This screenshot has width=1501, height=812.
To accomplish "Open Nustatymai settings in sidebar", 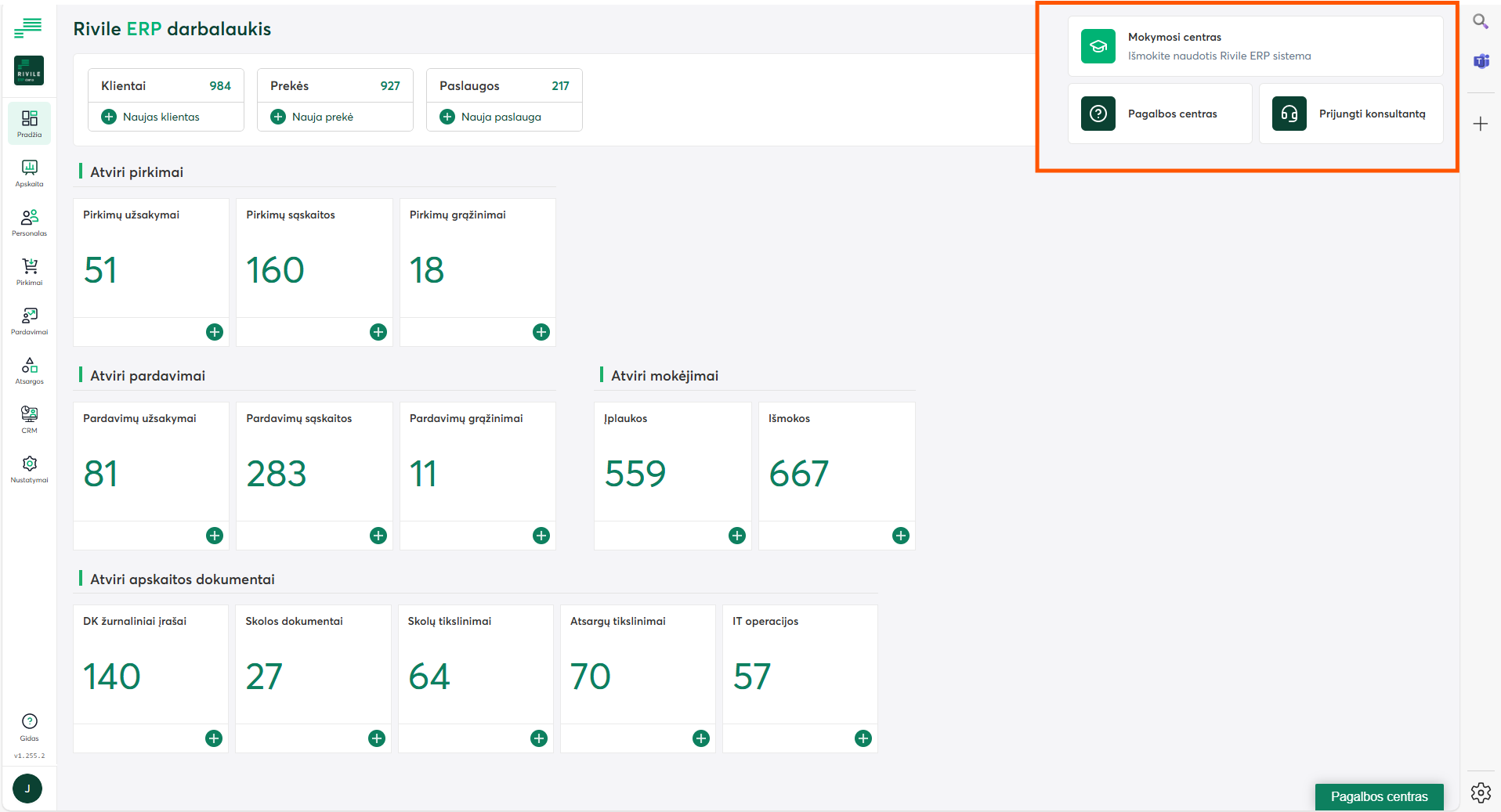I will coord(29,469).
